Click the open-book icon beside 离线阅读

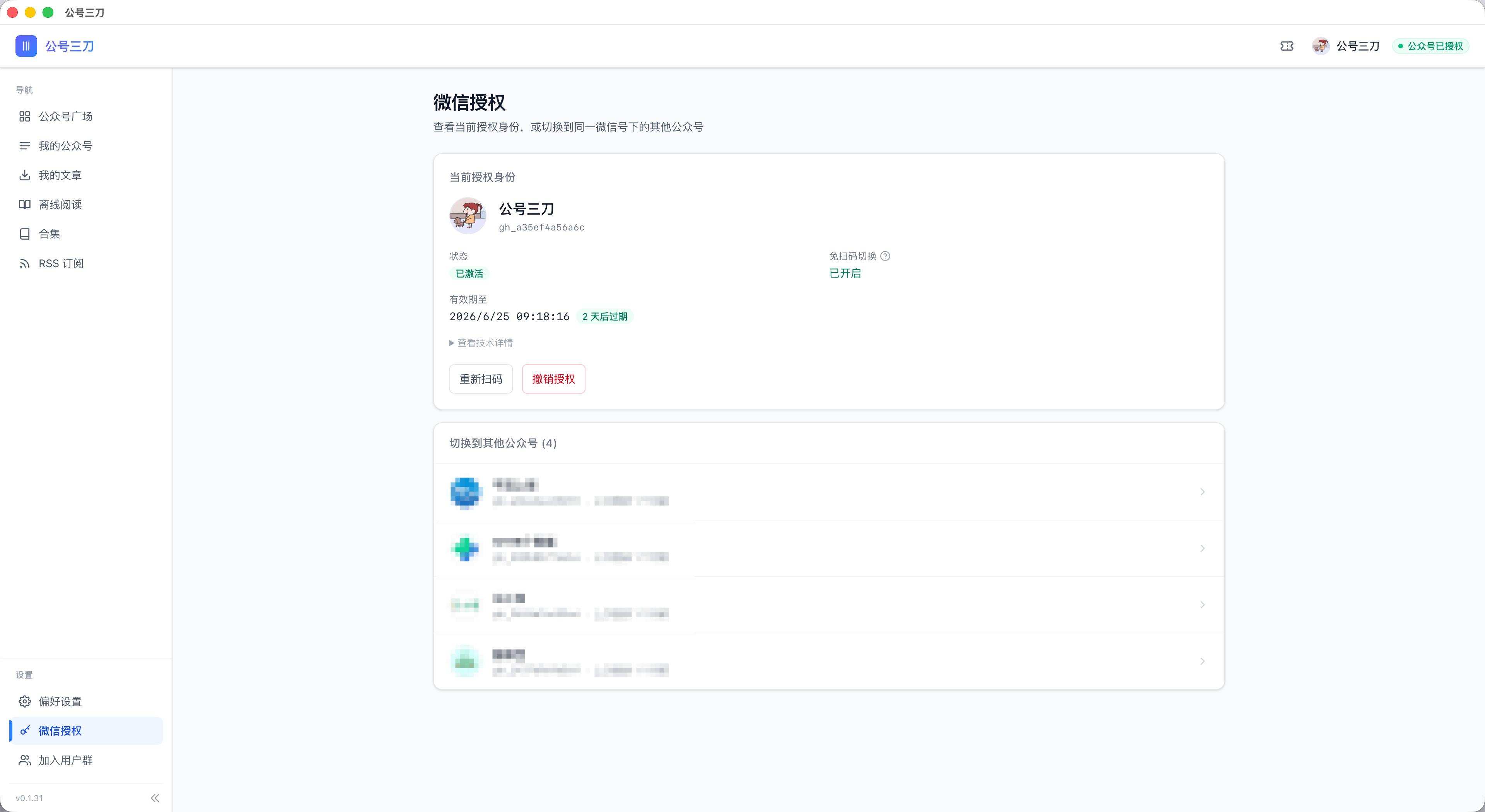pyautogui.click(x=24, y=205)
